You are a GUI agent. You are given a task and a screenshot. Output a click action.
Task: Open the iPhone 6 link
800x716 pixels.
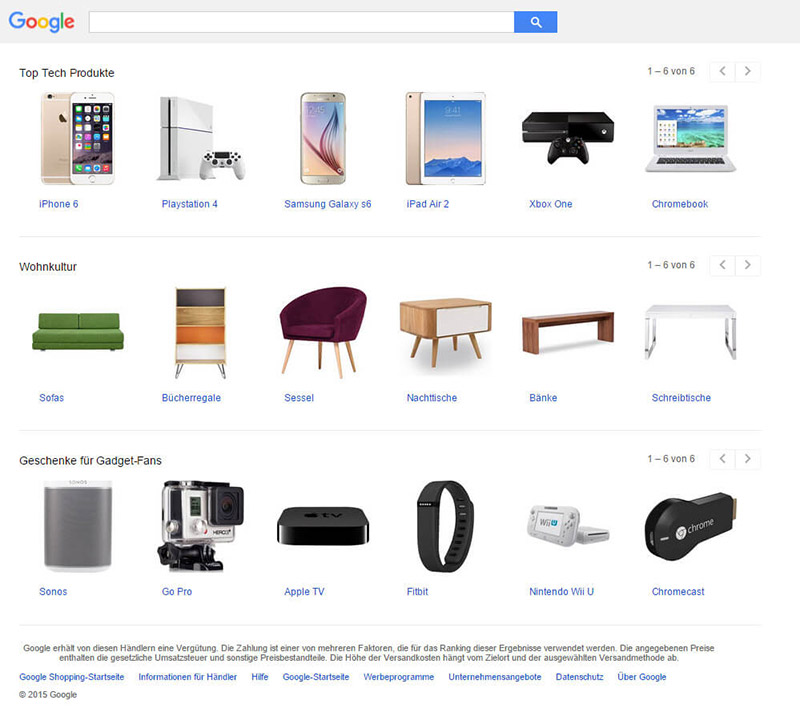pyautogui.click(x=59, y=204)
